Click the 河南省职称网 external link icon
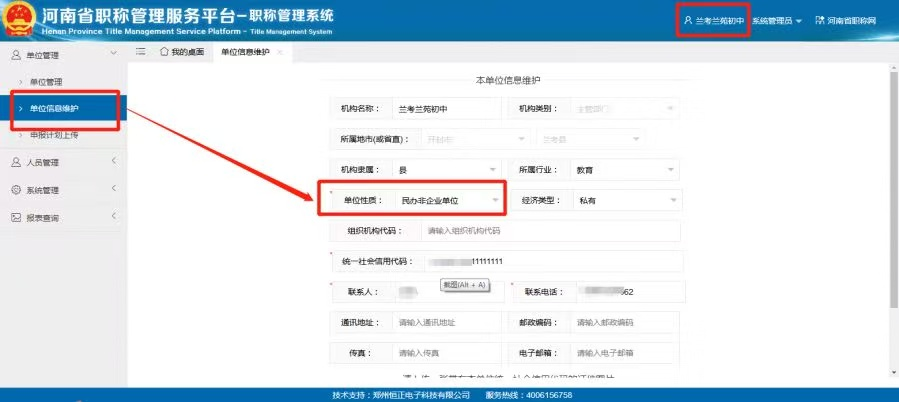The width and height of the screenshot is (899, 402). click(x=819, y=21)
